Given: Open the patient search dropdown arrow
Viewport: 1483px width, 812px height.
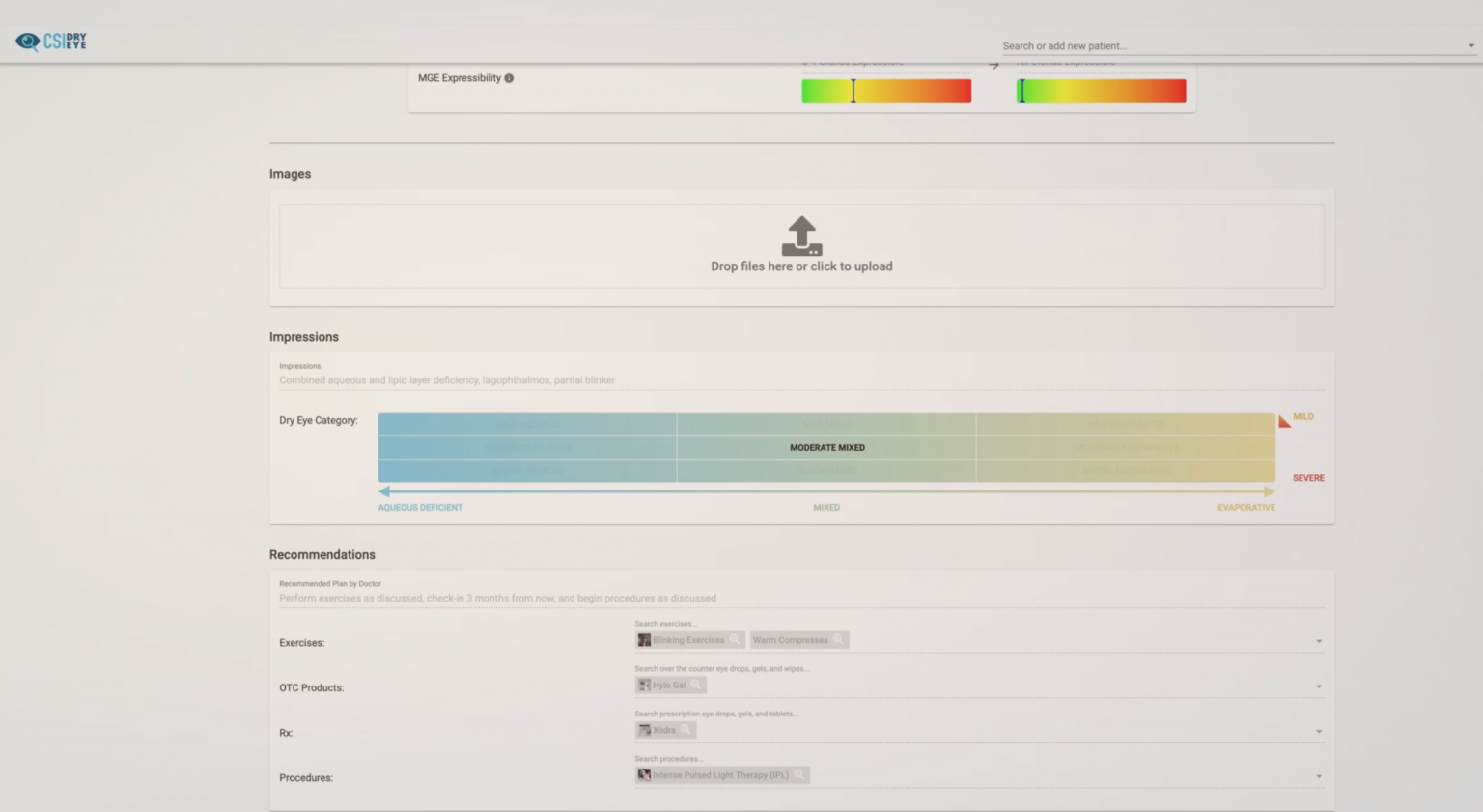Looking at the screenshot, I should coord(1469,45).
